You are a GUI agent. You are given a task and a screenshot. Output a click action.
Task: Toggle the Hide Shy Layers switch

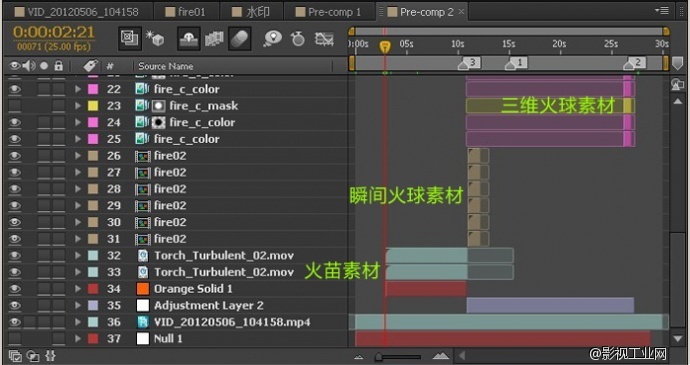pyautogui.click(x=189, y=38)
